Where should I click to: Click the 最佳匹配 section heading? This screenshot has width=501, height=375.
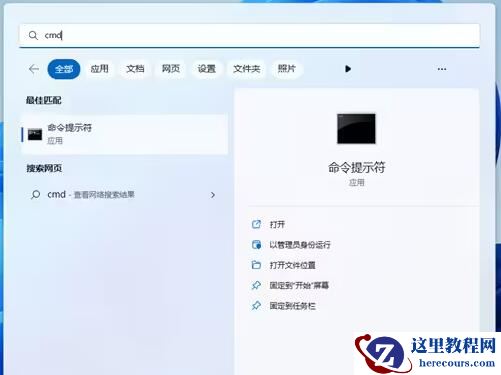44,100
